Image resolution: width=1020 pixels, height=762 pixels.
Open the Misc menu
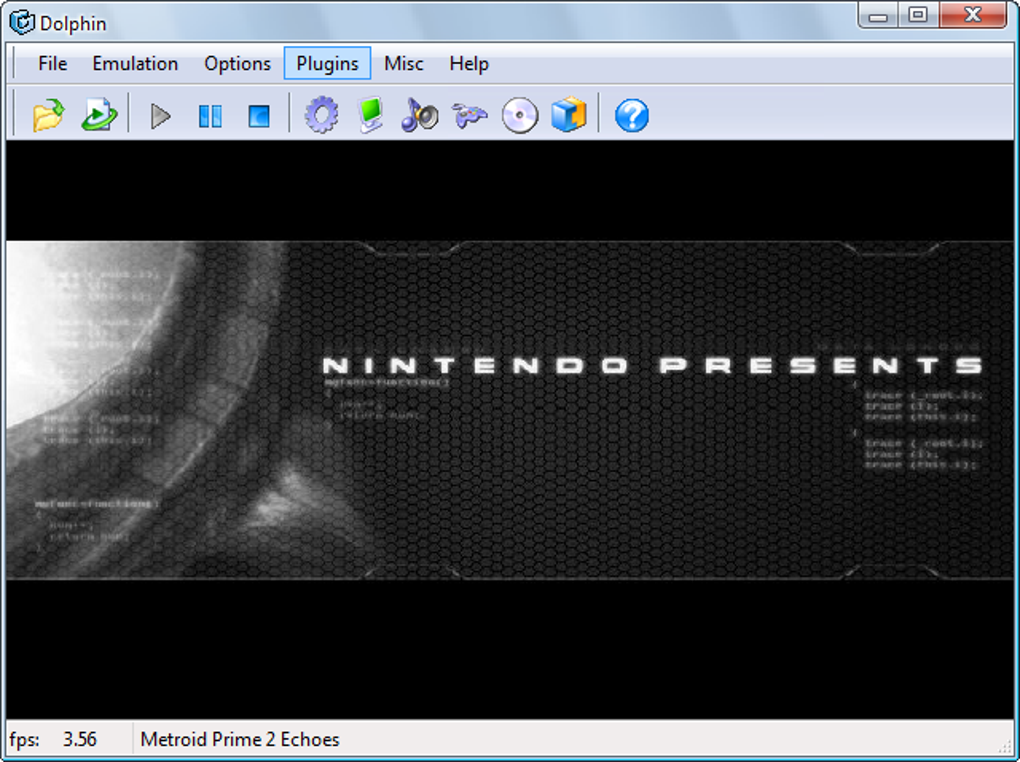pos(404,64)
